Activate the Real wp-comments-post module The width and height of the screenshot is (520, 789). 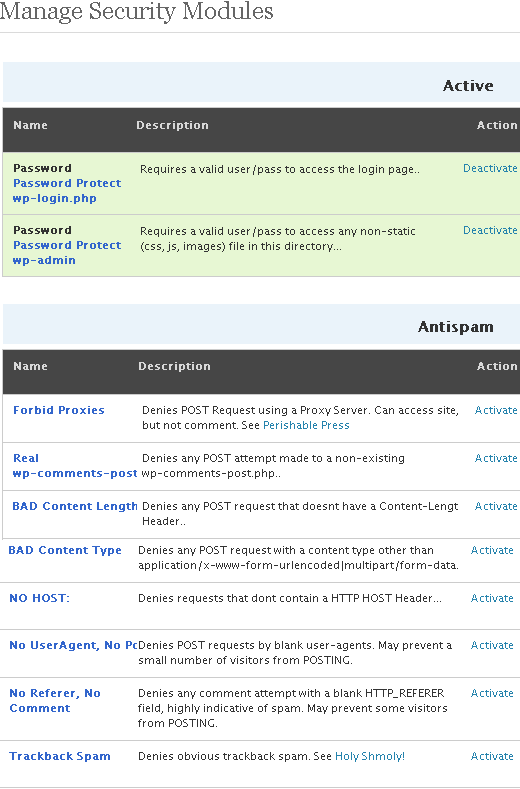[496, 458]
